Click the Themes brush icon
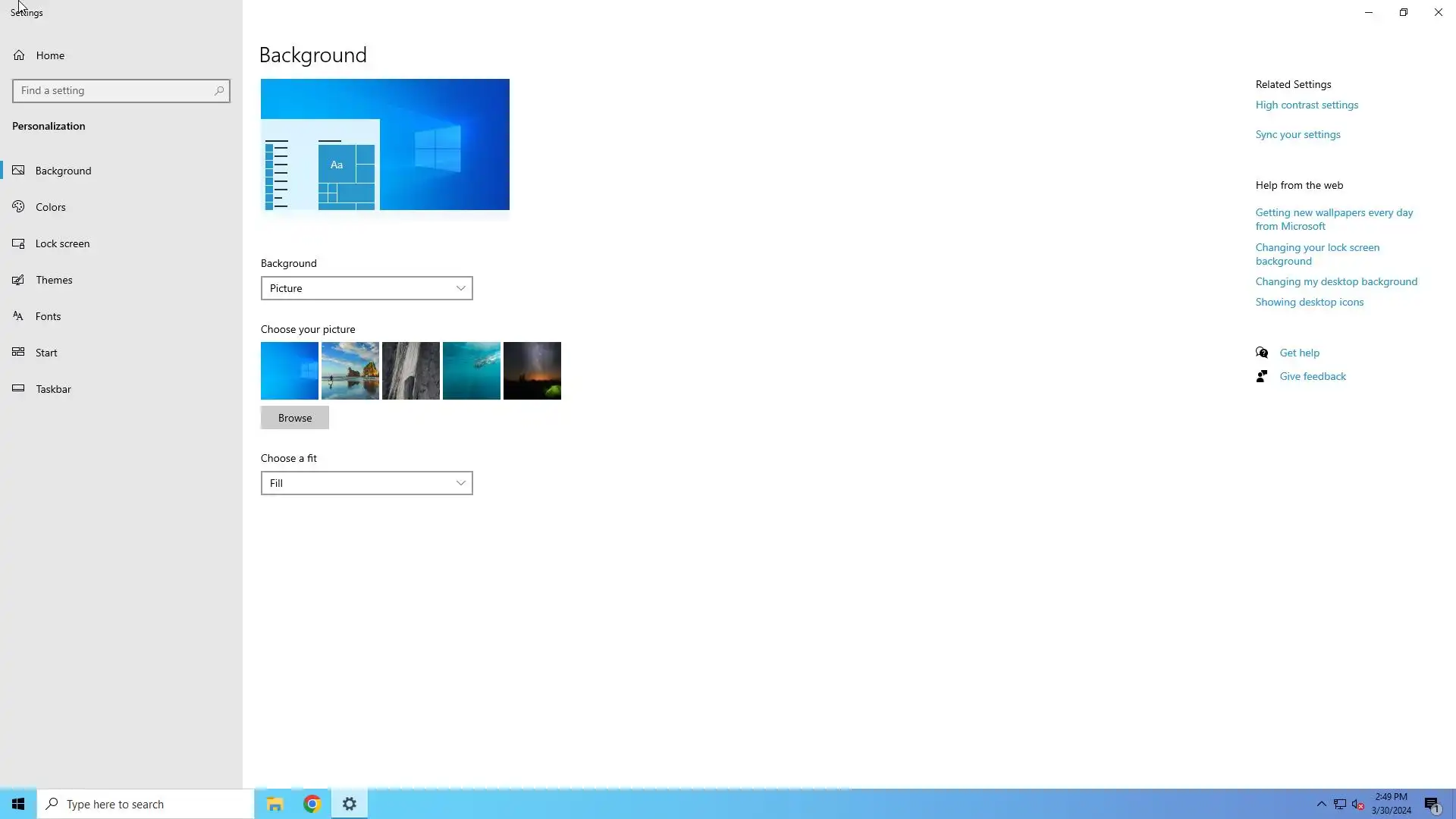This screenshot has width=1456, height=819. (18, 280)
